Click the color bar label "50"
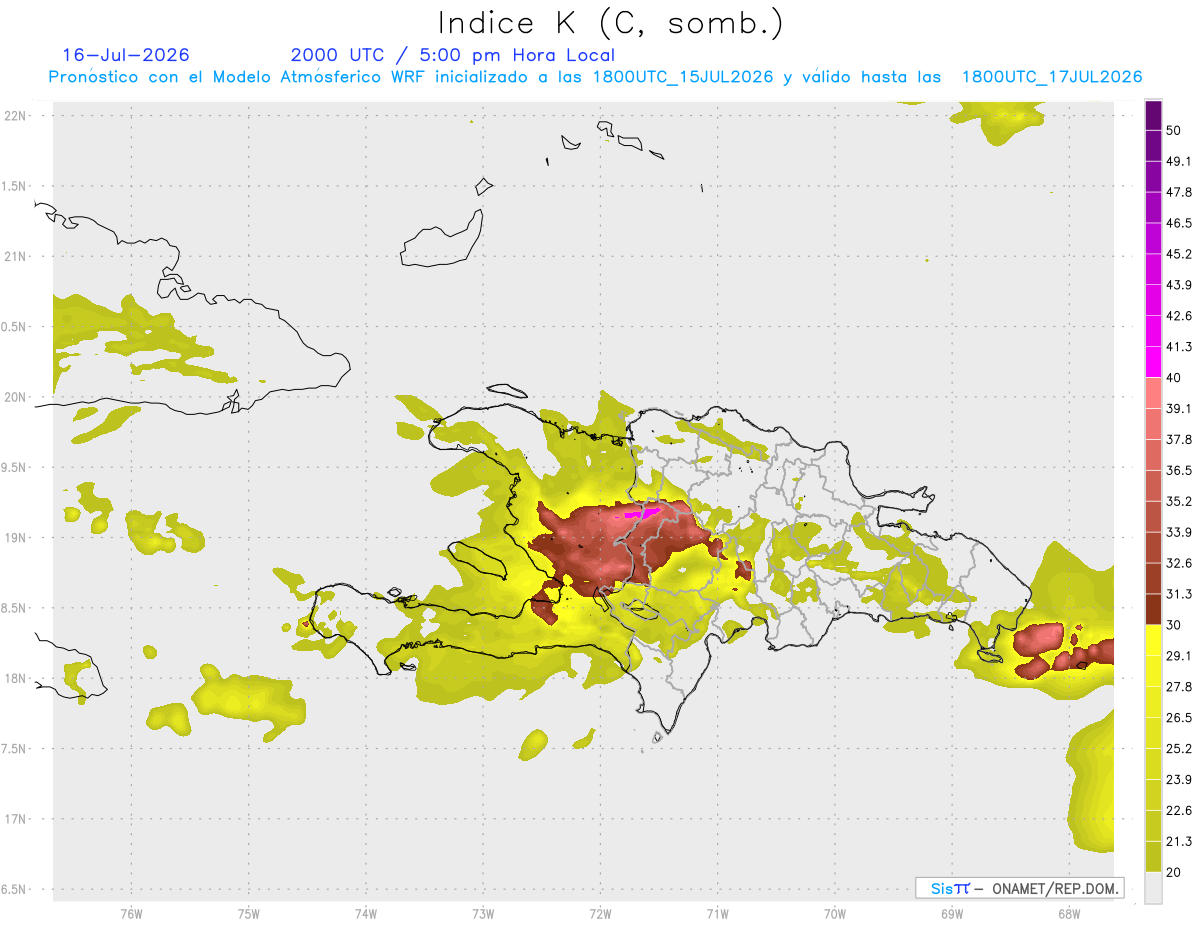1200x927 pixels. point(1173,130)
